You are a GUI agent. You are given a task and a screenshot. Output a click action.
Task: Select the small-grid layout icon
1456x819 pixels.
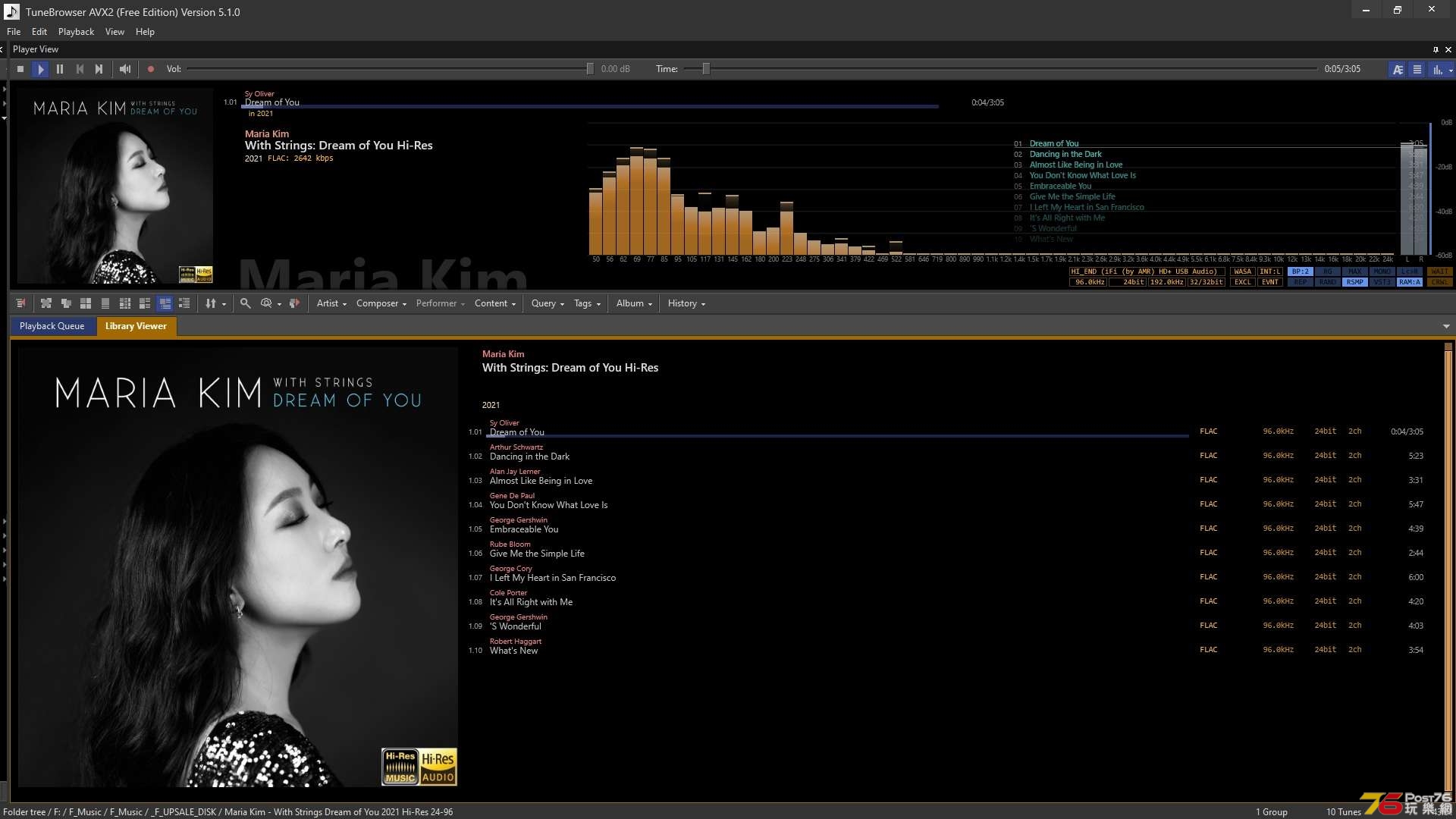(x=125, y=303)
